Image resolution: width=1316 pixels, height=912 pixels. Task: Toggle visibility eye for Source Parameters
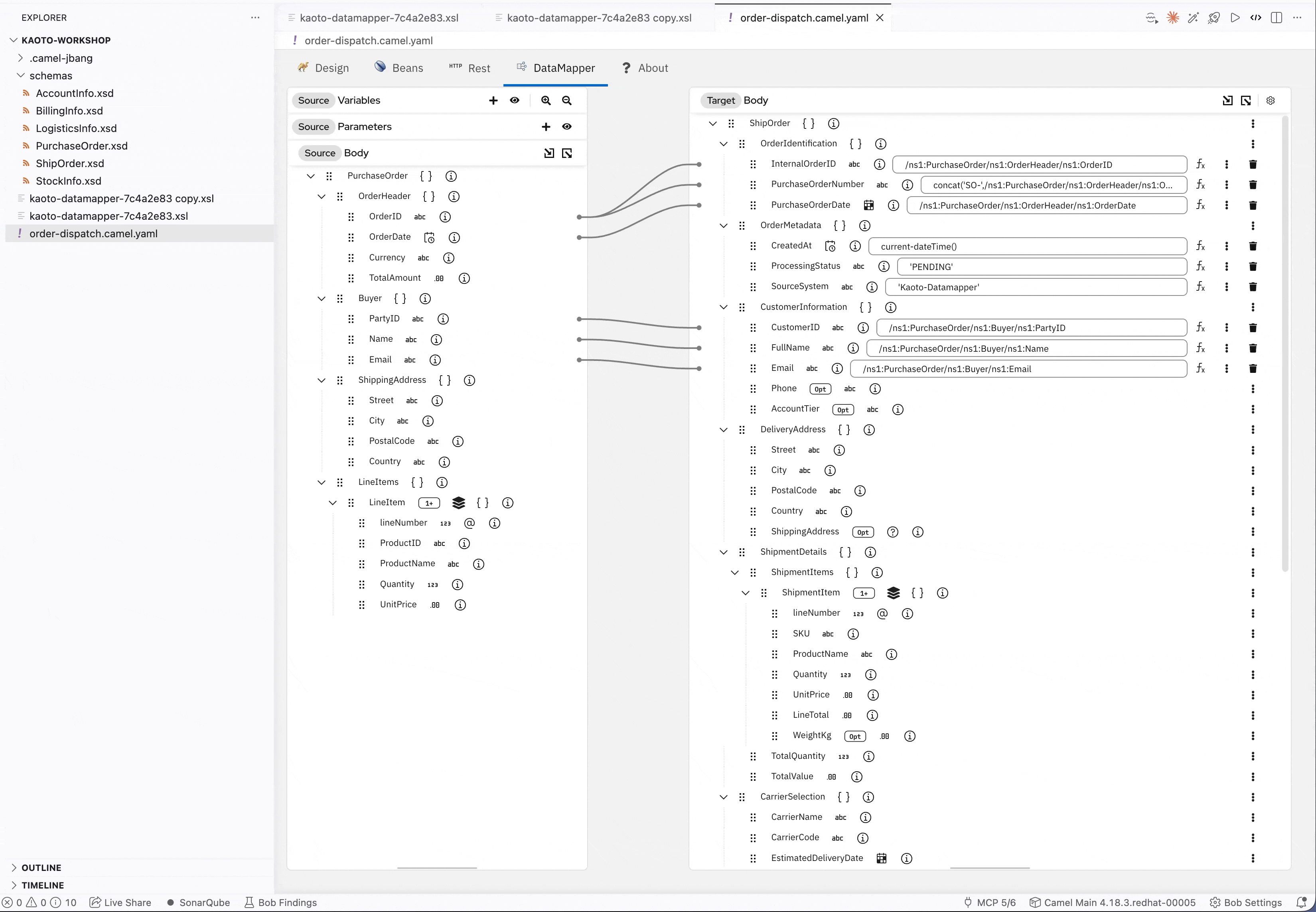[566, 127]
